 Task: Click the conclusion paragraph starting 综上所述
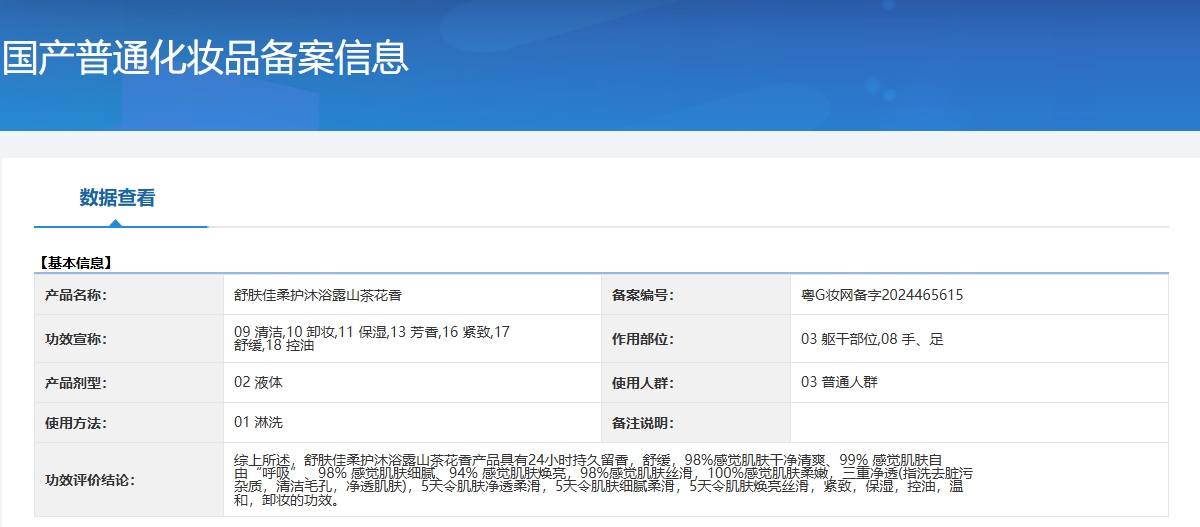600,479
